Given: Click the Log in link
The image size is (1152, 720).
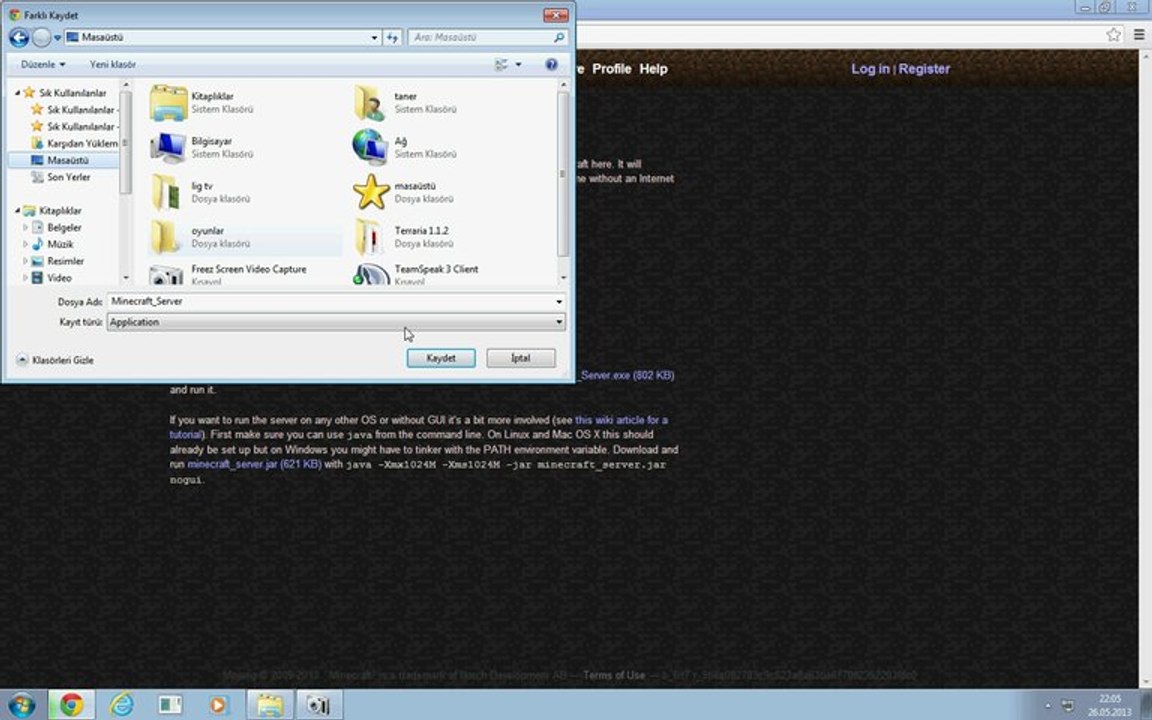Looking at the screenshot, I should [871, 68].
